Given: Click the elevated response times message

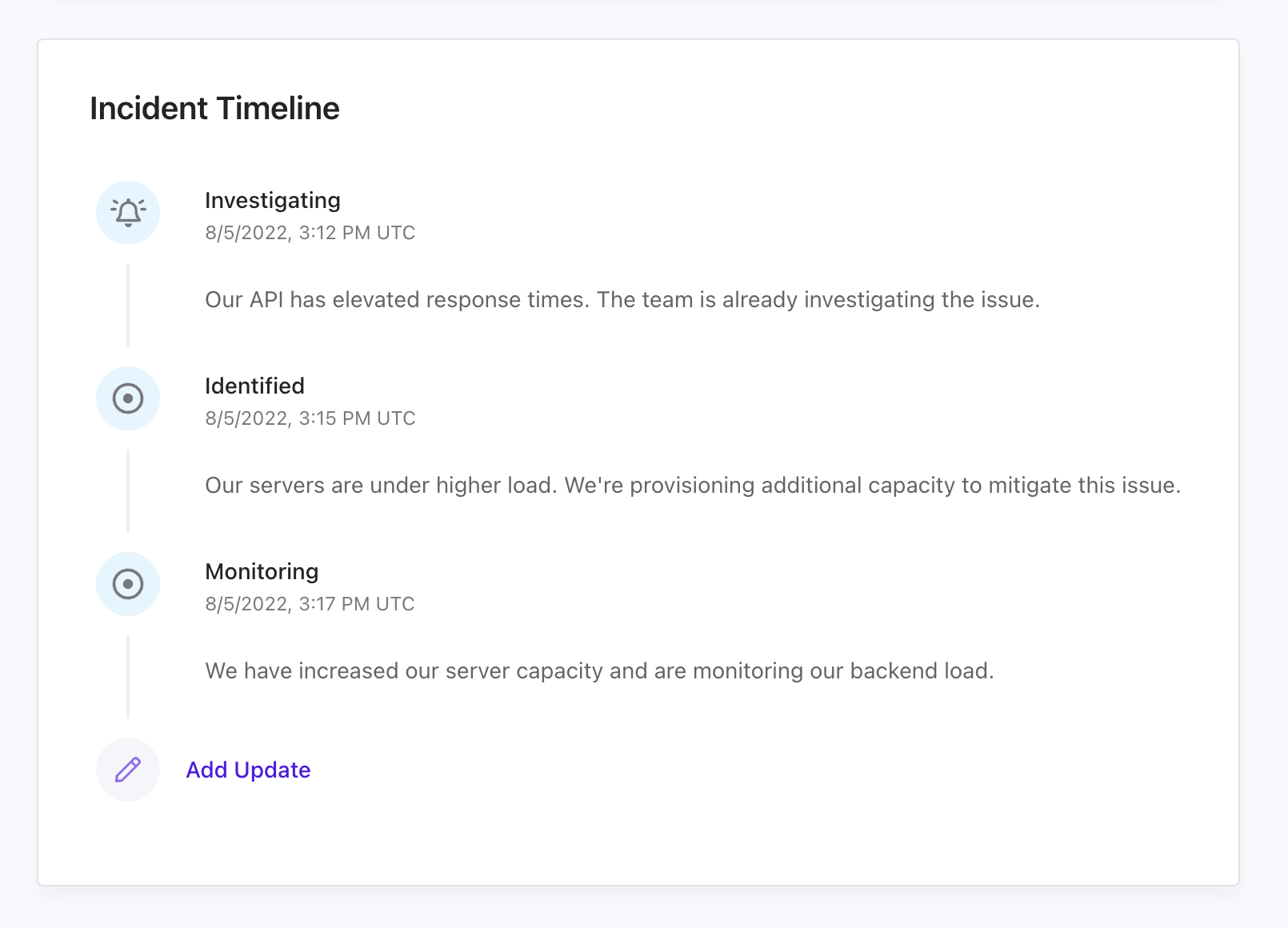Looking at the screenshot, I should (x=622, y=300).
